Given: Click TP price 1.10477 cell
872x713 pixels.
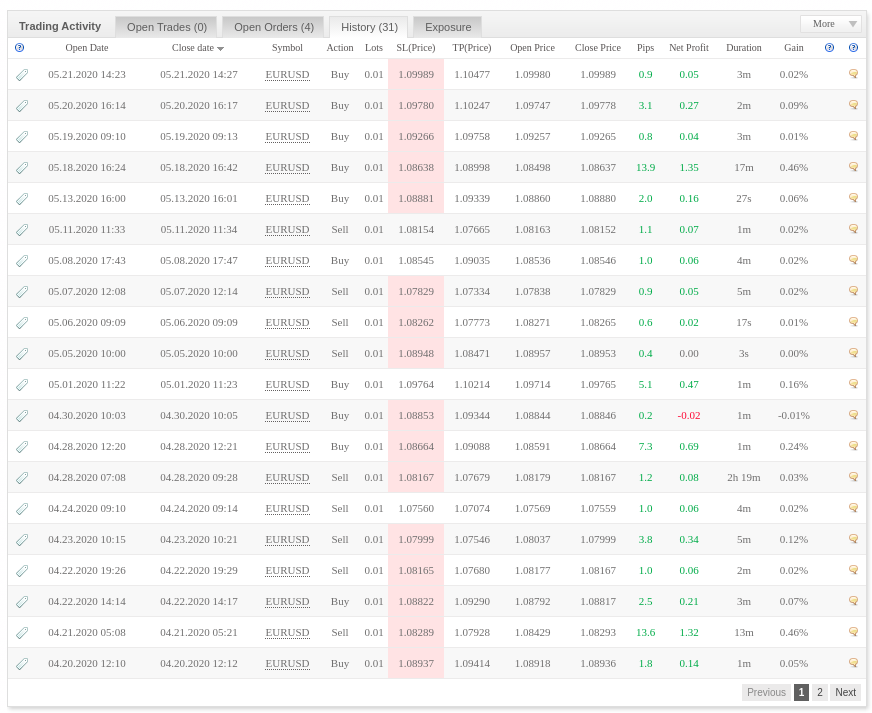Looking at the screenshot, I should point(472,75).
